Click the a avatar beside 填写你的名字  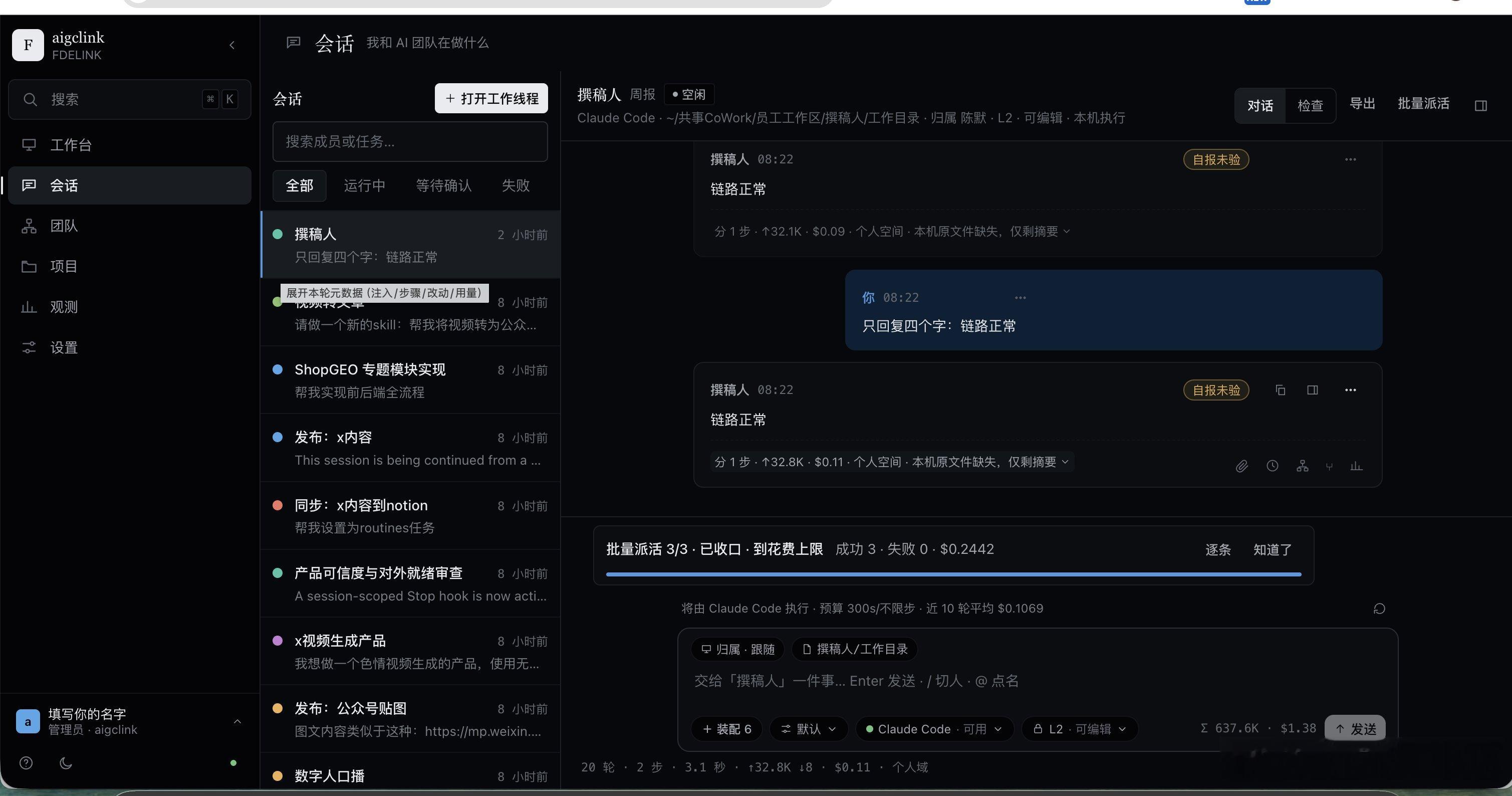(x=28, y=721)
